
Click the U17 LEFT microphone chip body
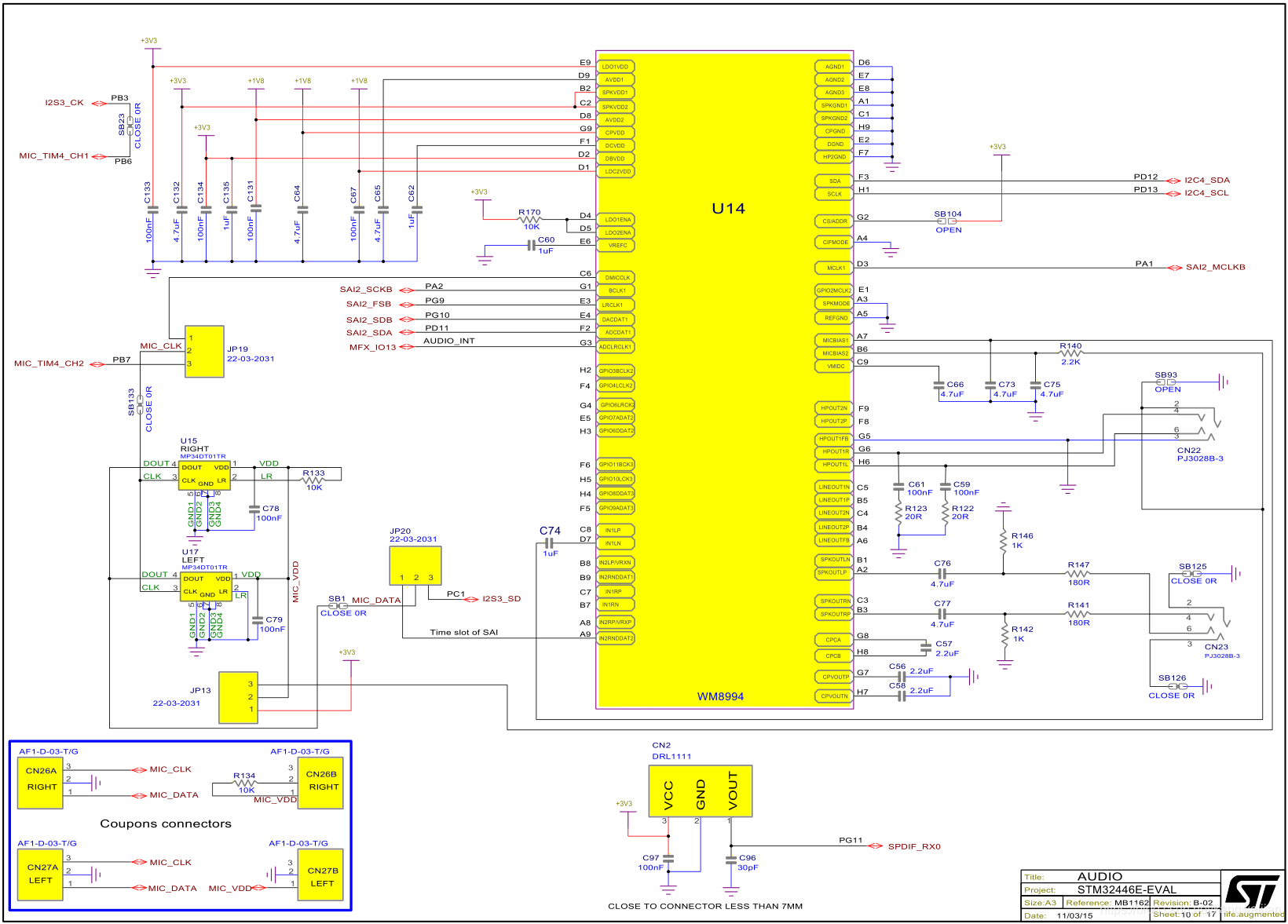206,587
